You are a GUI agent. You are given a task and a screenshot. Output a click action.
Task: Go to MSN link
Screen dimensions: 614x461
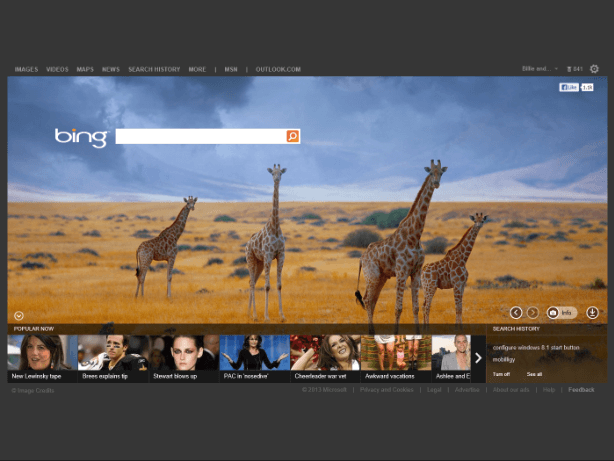tap(231, 69)
